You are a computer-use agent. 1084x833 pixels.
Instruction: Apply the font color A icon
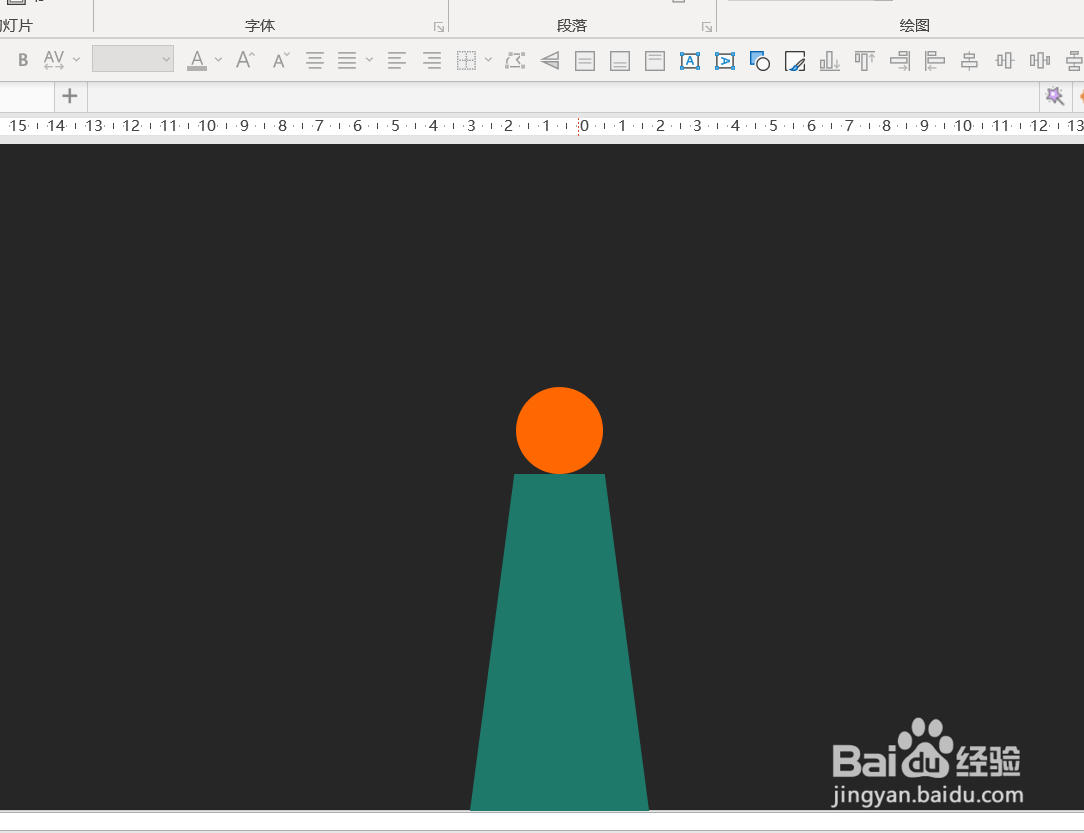point(197,60)
